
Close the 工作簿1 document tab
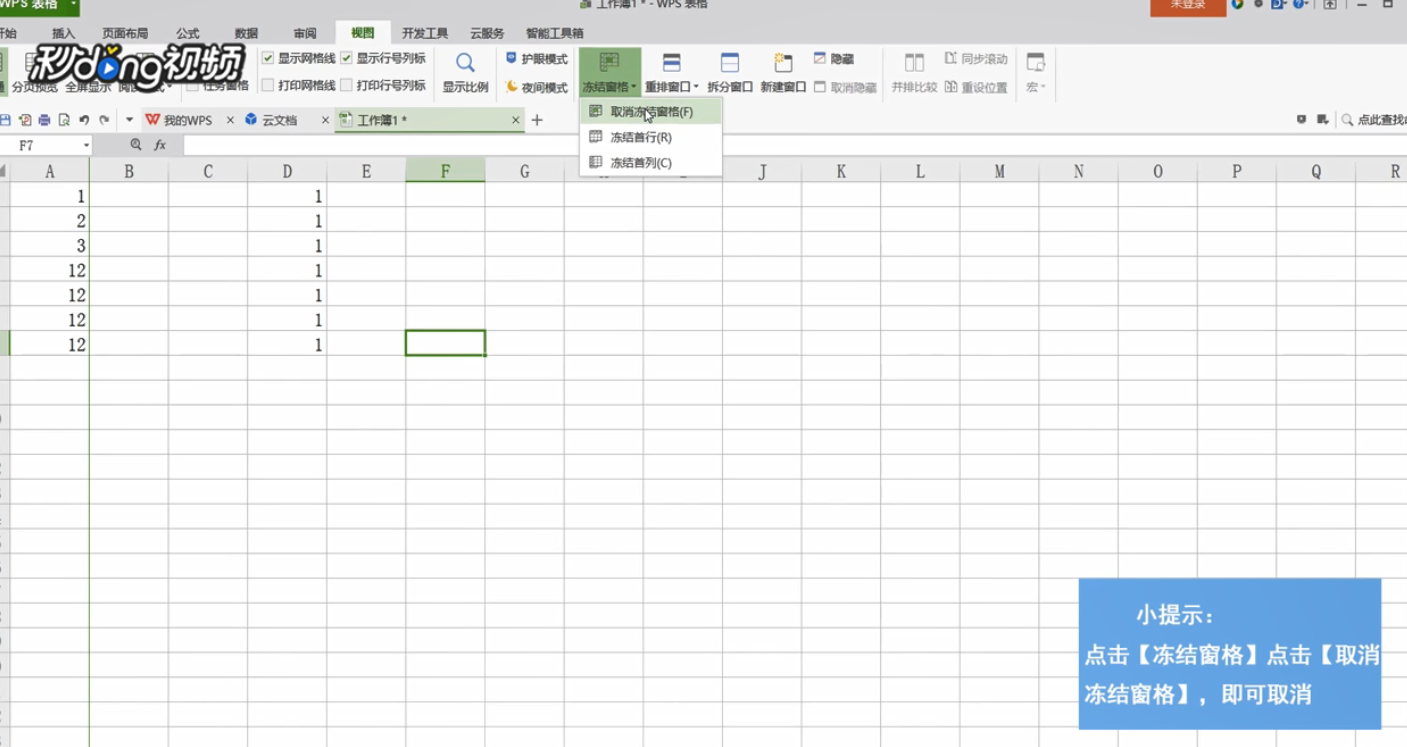click(516, 120)
